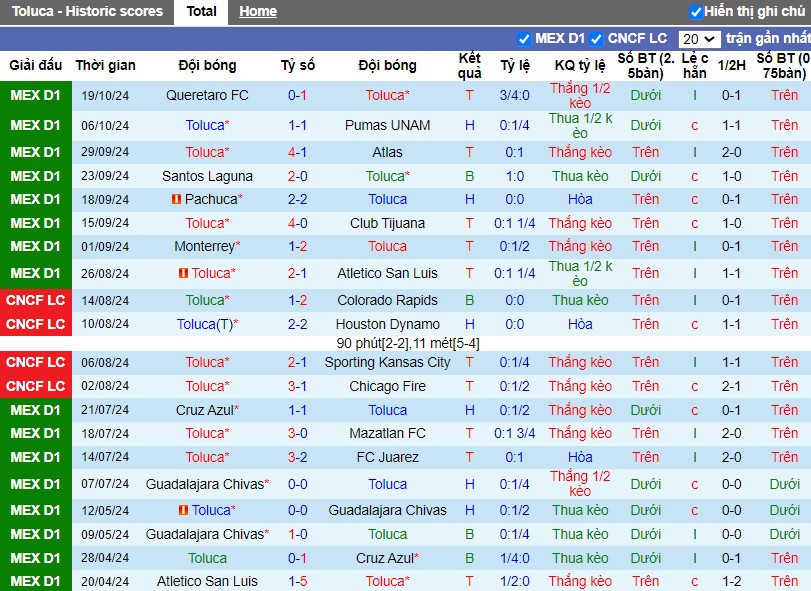Click the MEX D1 label on 19/10/24 row

(x=36, y=95)
